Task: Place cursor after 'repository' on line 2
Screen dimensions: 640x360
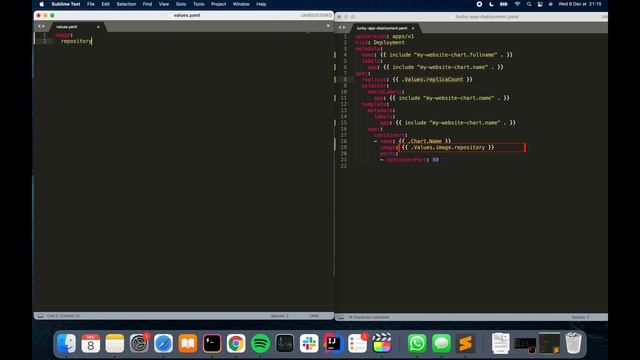Action: click(92, 41)
